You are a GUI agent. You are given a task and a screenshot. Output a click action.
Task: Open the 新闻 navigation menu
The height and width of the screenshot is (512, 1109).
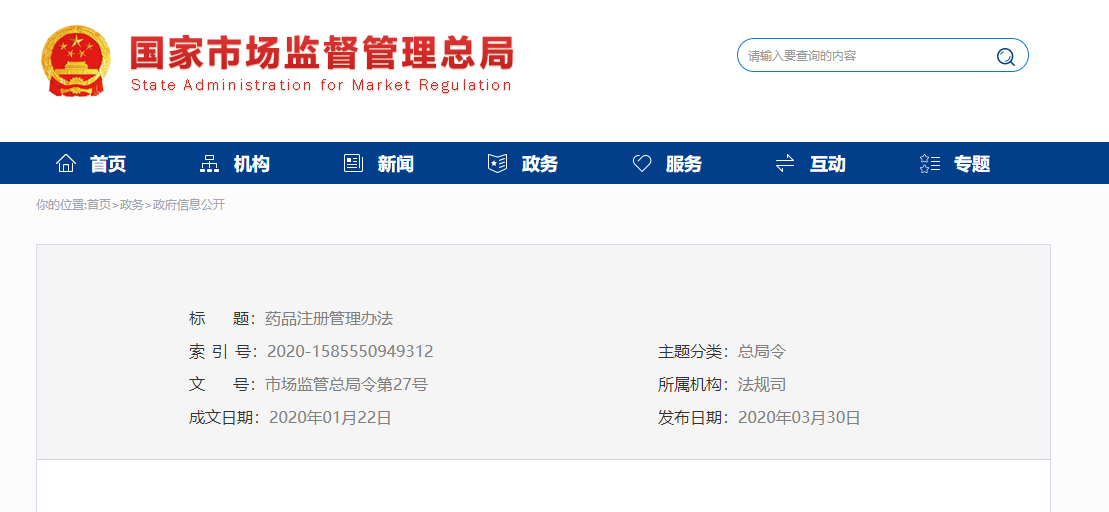click(x=395, y=164)
